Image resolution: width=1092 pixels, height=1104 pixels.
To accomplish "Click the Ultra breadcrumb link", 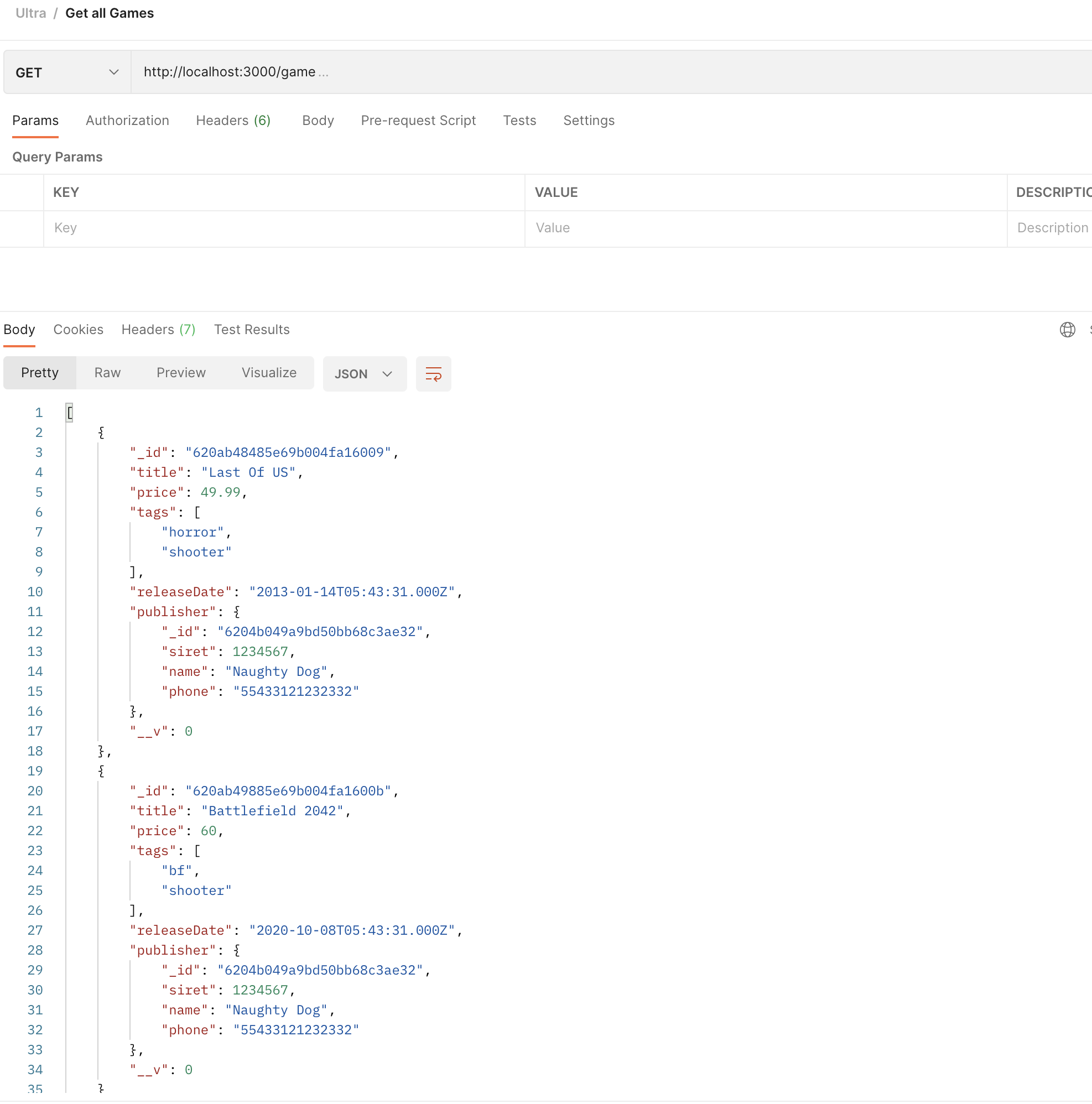I will coord(31,13).
